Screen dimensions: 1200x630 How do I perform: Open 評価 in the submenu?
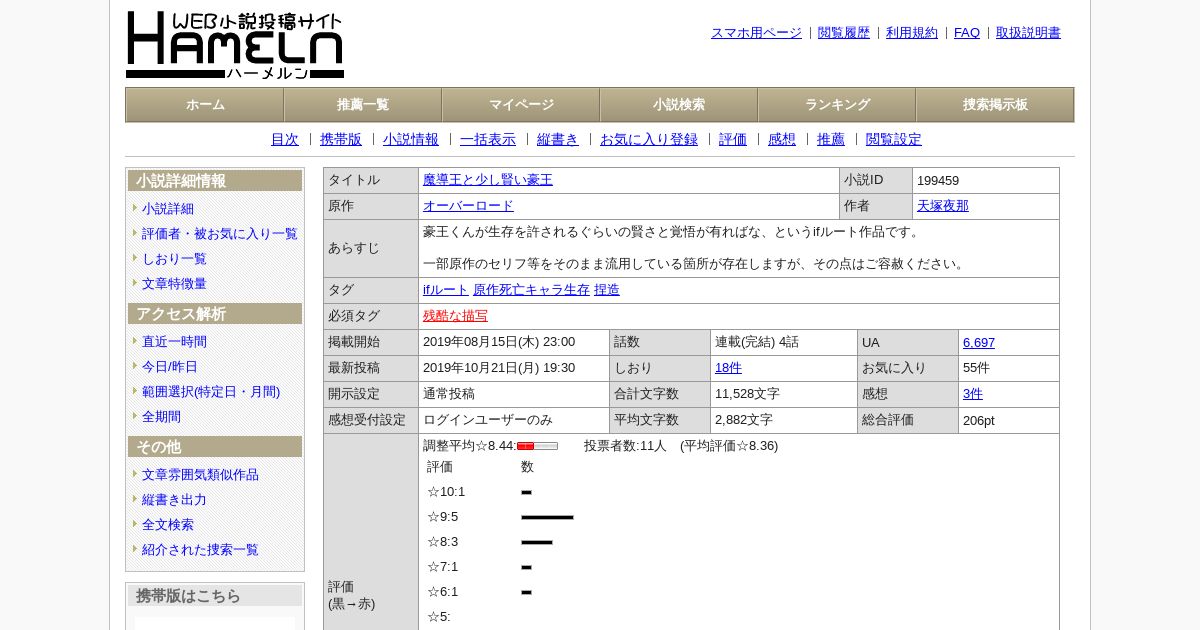pos(733,140)
